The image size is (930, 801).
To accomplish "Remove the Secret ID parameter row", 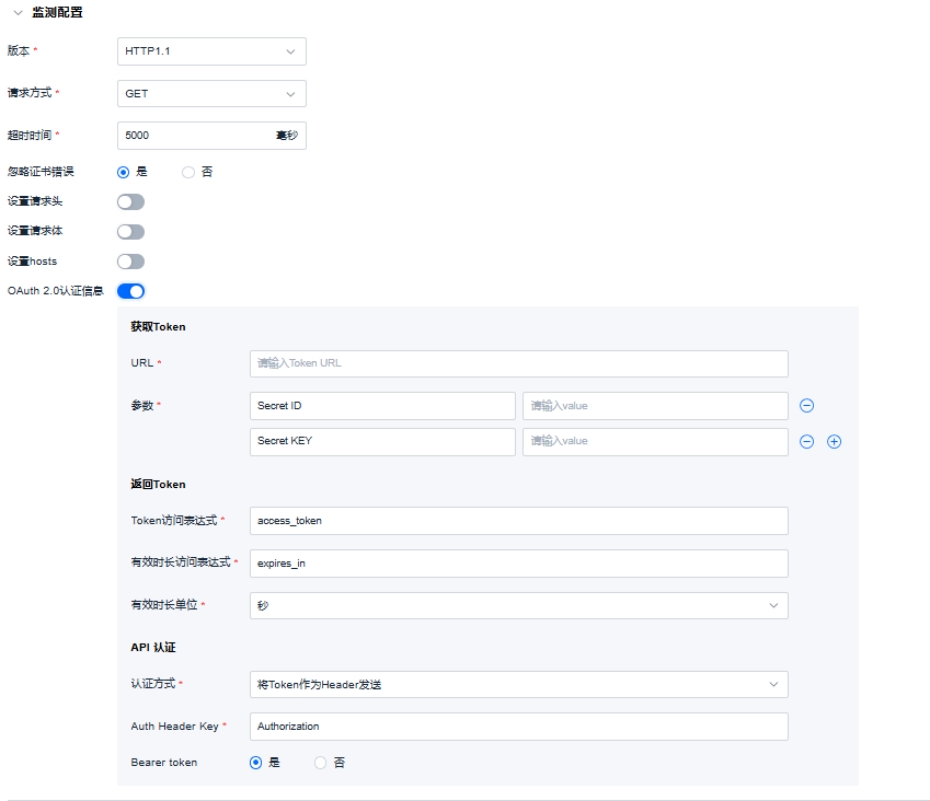I will click(x=807, y=406).
